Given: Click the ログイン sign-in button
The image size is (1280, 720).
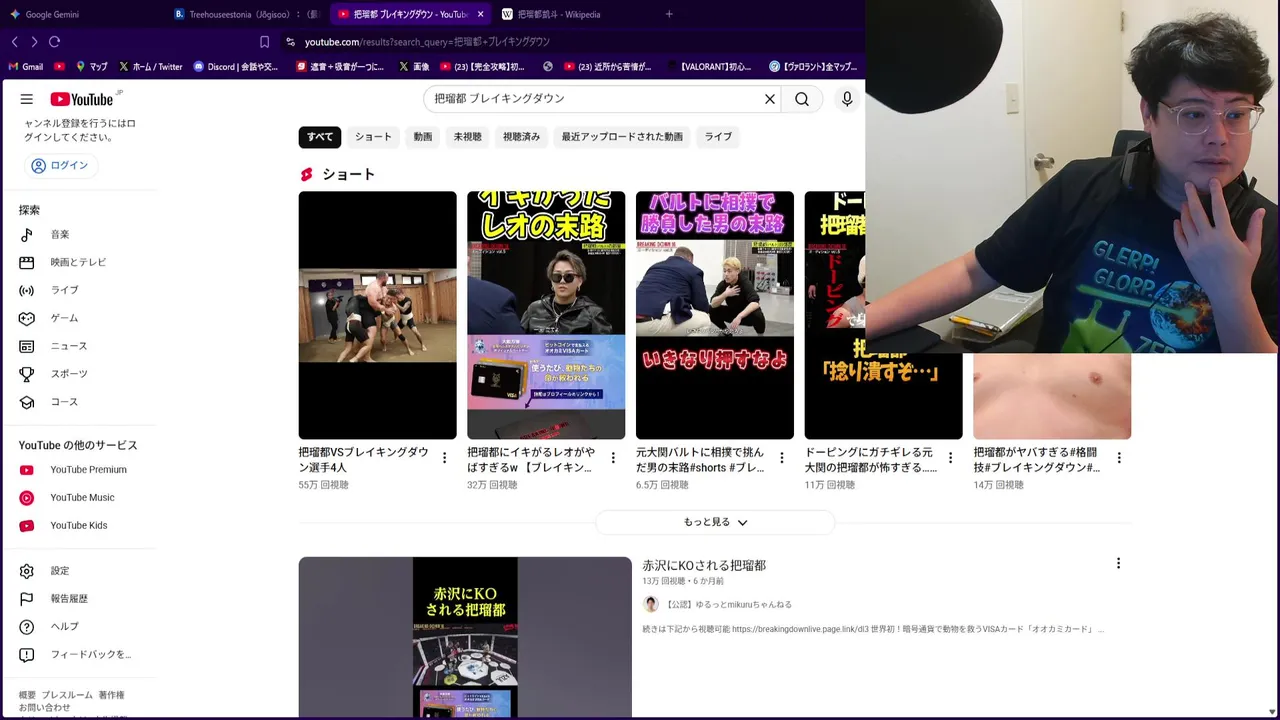Looking at the screenshot, I should click(x=60, y=166).
